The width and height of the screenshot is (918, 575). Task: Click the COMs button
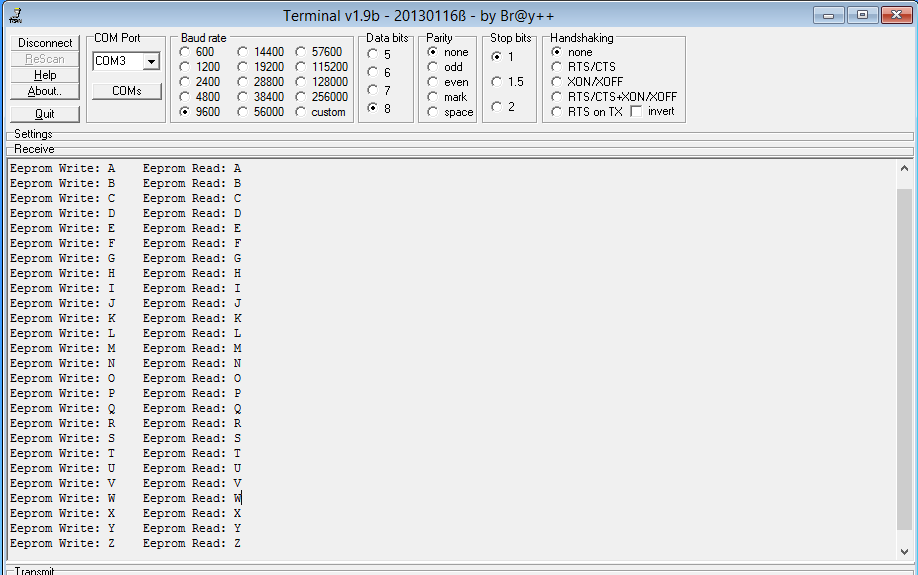(x=127, y=91)
